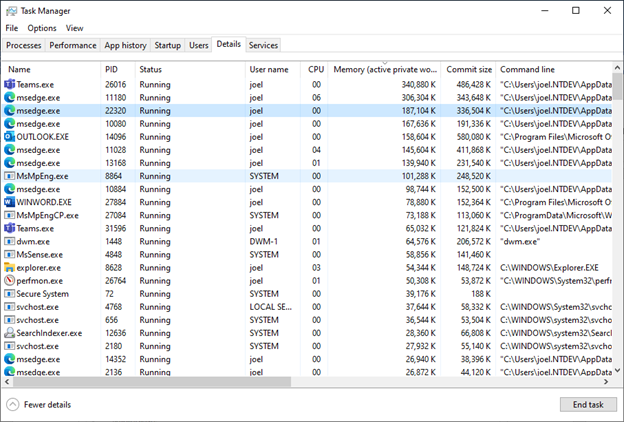Image resolution: width=624 pixels, height=422 pixels.
Task: Click the msedge.exe icon for PID 11180
Action: [9, 98]
